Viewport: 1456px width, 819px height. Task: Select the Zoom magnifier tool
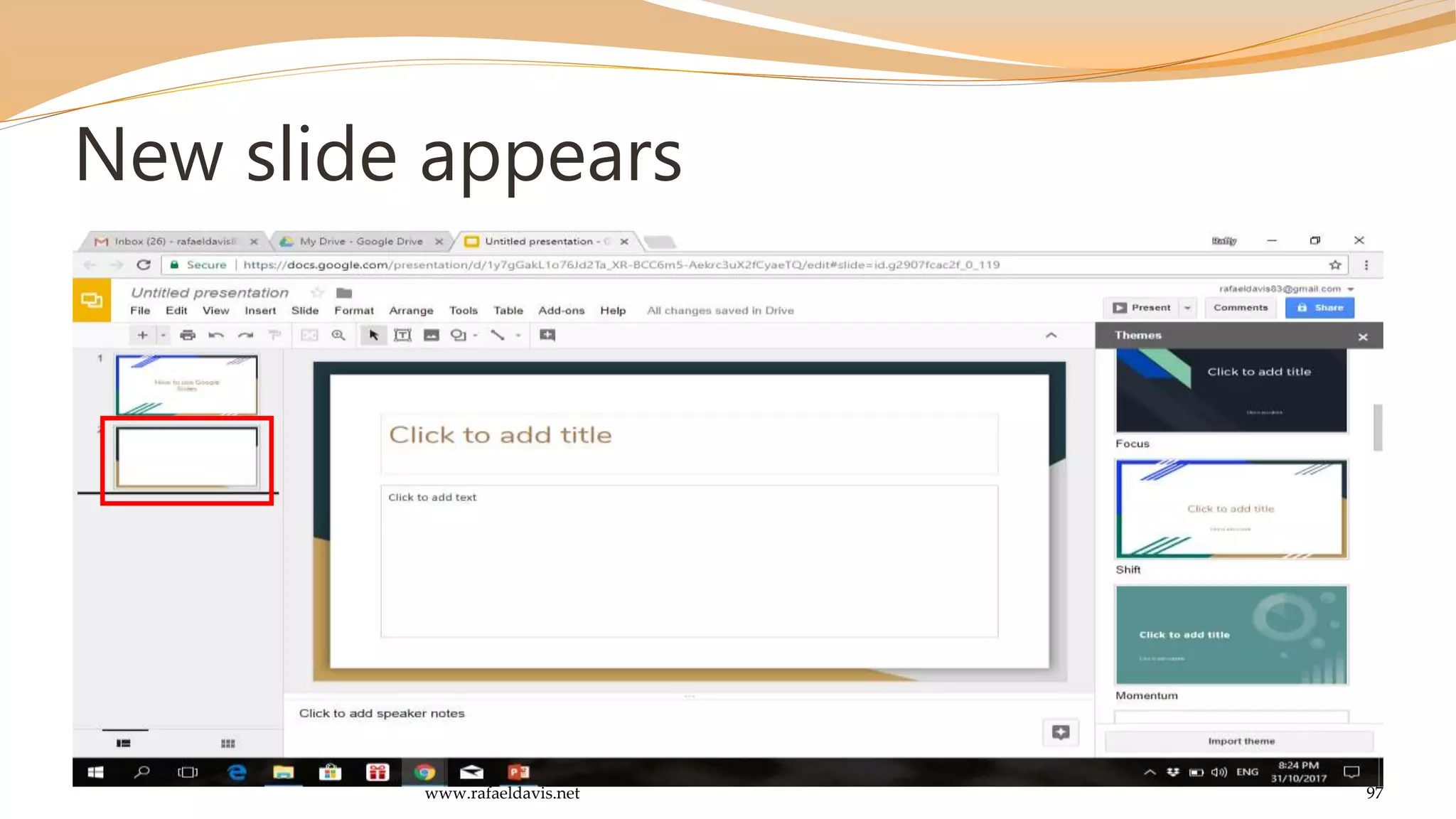coord(338,335)
